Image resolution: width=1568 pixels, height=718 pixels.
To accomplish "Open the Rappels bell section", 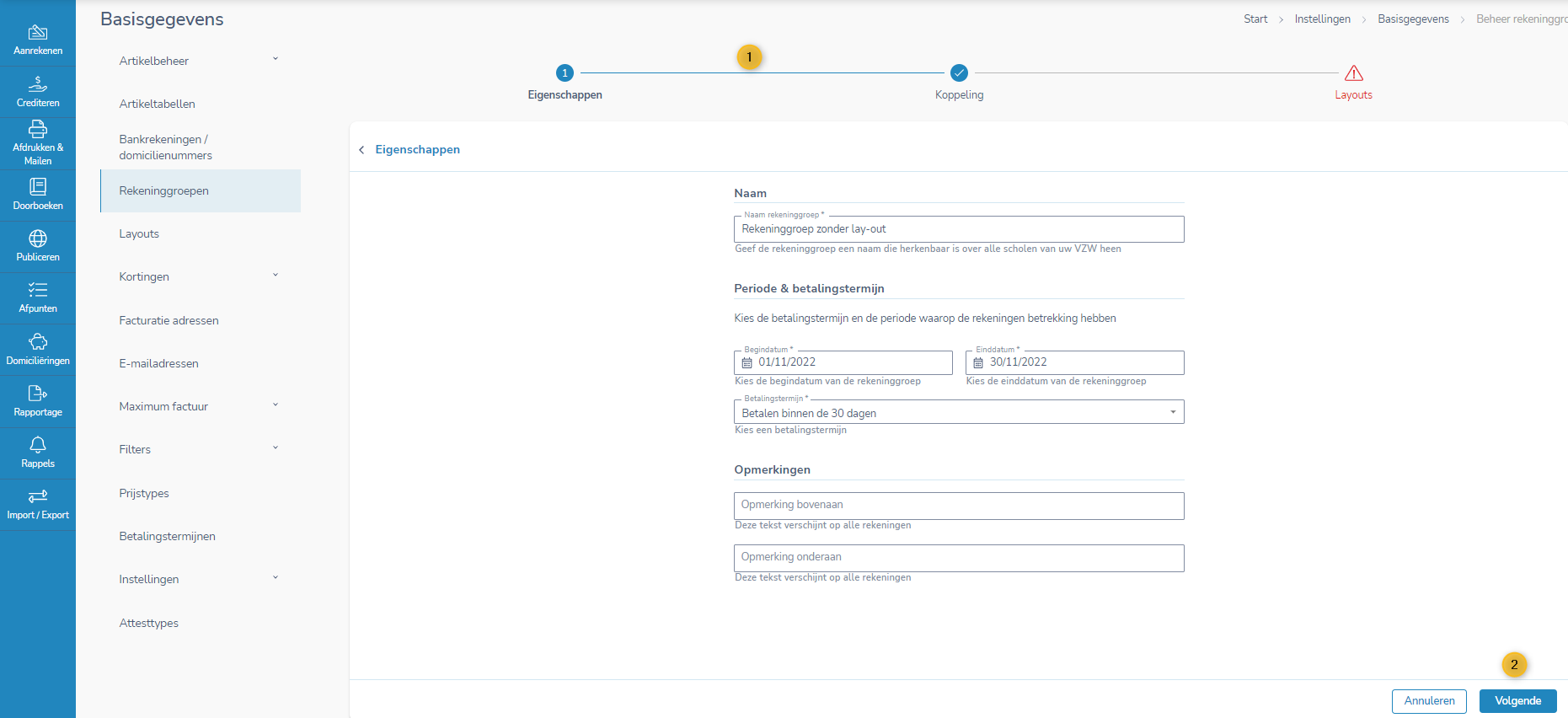I will pos(38,453).
